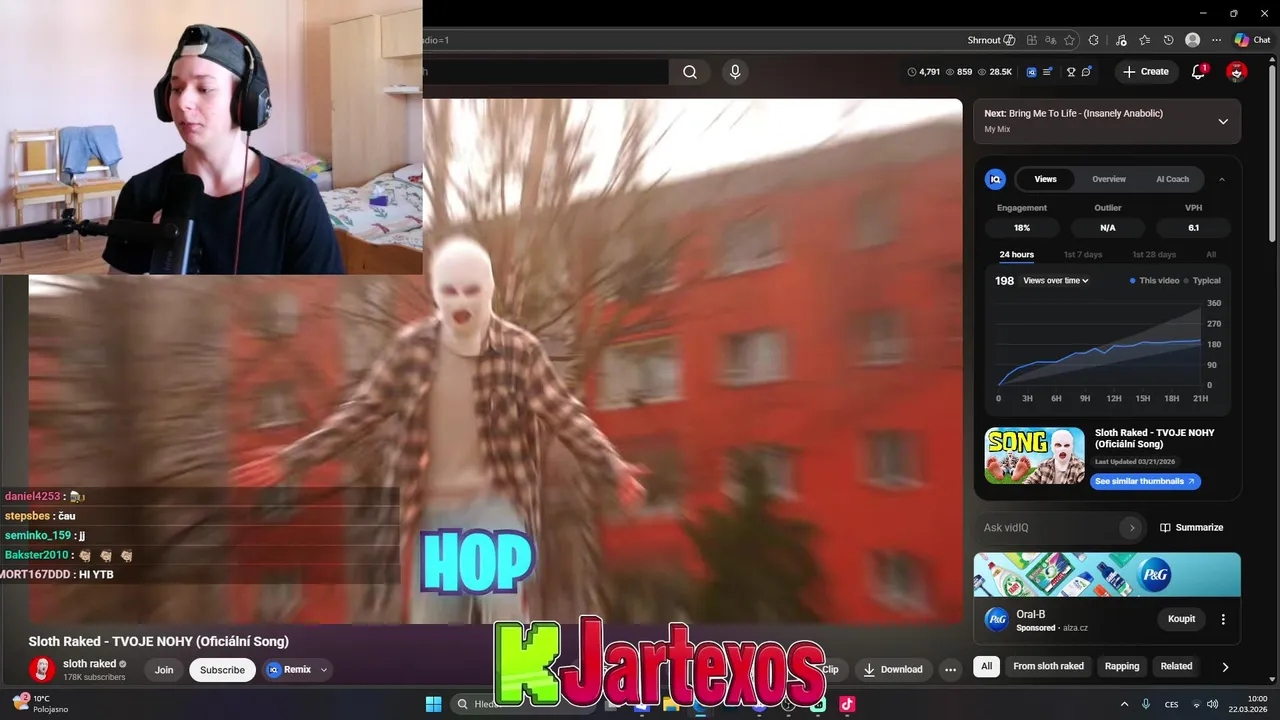Switch to the Overview tab in vidIQ
1280x720 pixels.
point(1109,179)
